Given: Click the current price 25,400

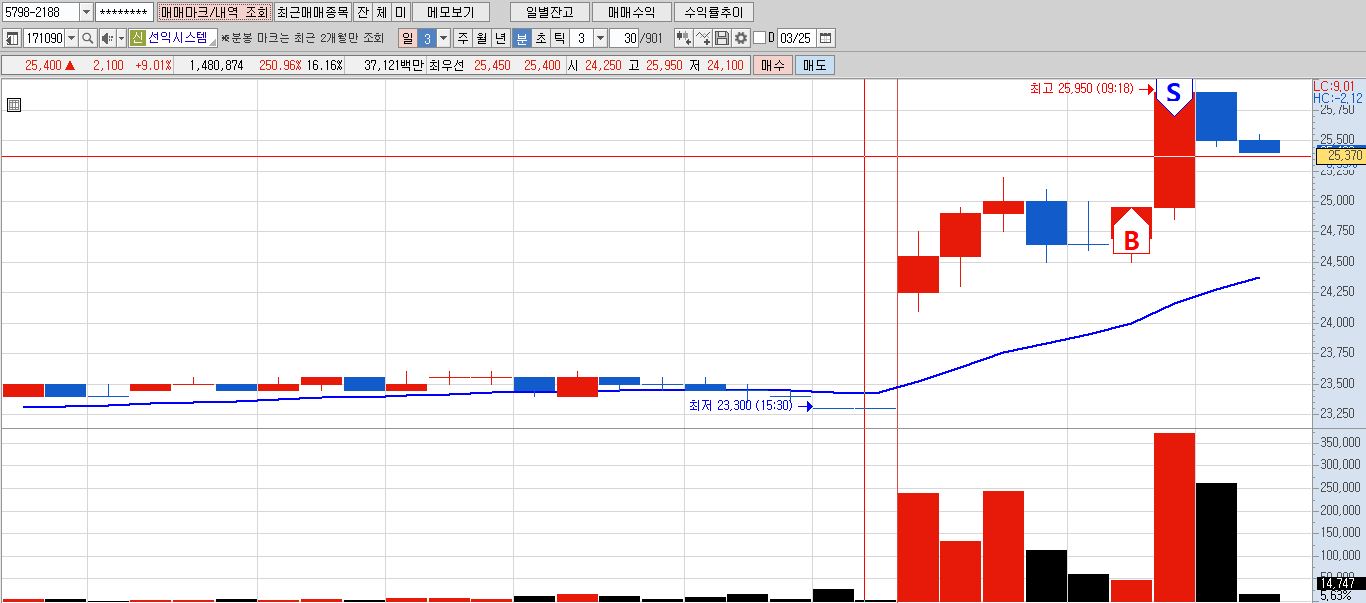Looking at the screenshot, I should [43, 65].
